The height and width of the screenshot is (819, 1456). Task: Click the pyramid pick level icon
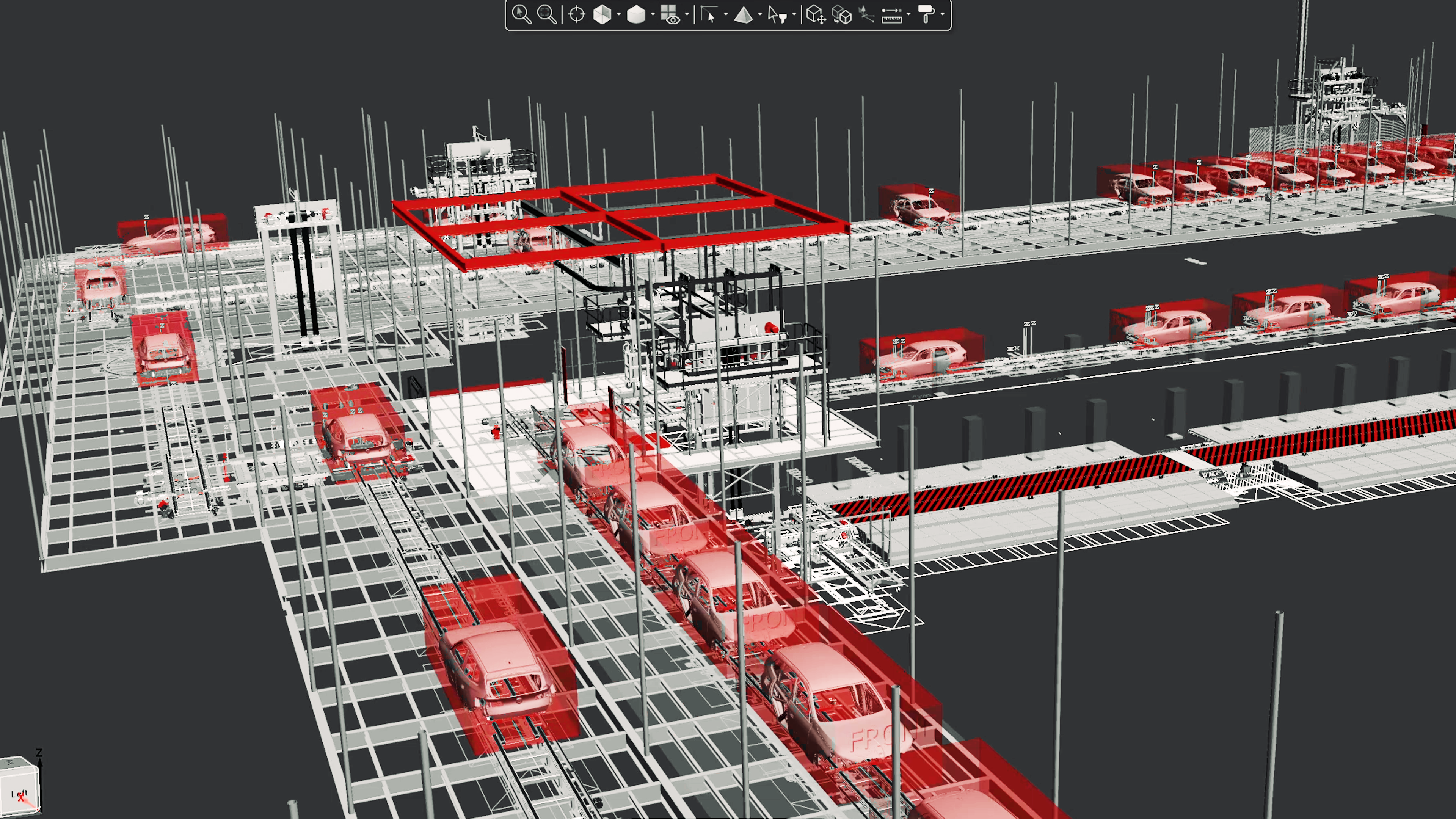[743, 14]
